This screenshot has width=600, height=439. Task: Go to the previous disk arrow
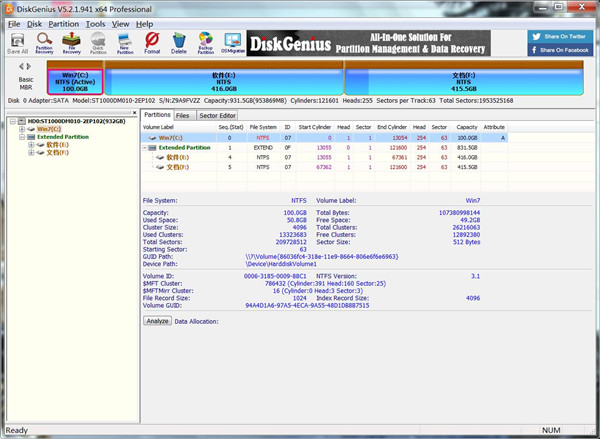click(x=21, y=66)
